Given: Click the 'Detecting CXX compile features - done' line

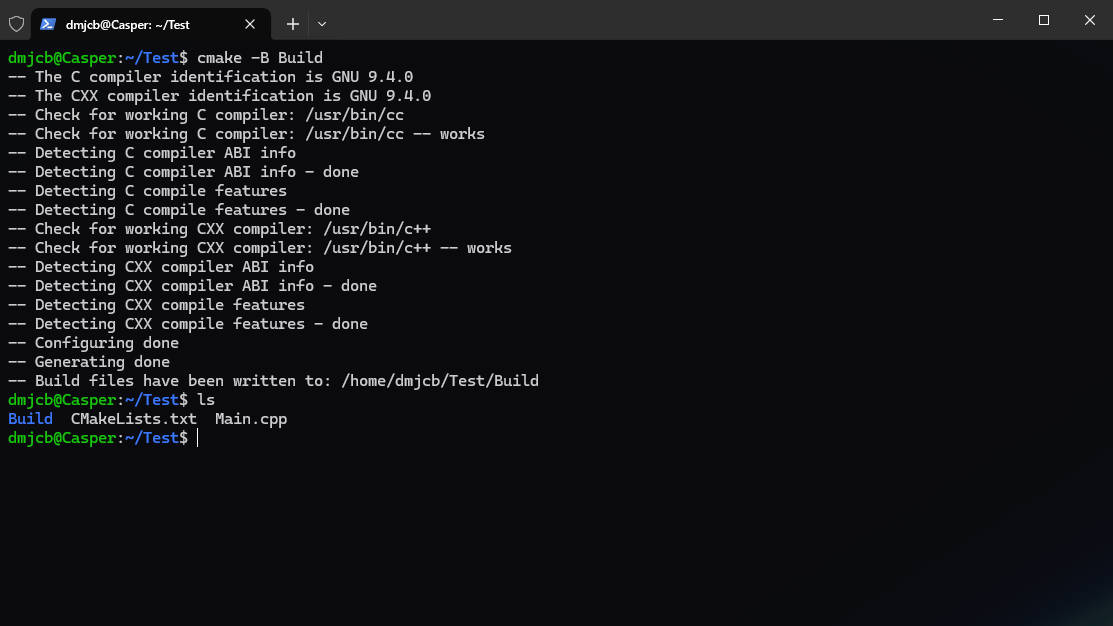Looking at the screenshot, I should (x=188, y=324).
